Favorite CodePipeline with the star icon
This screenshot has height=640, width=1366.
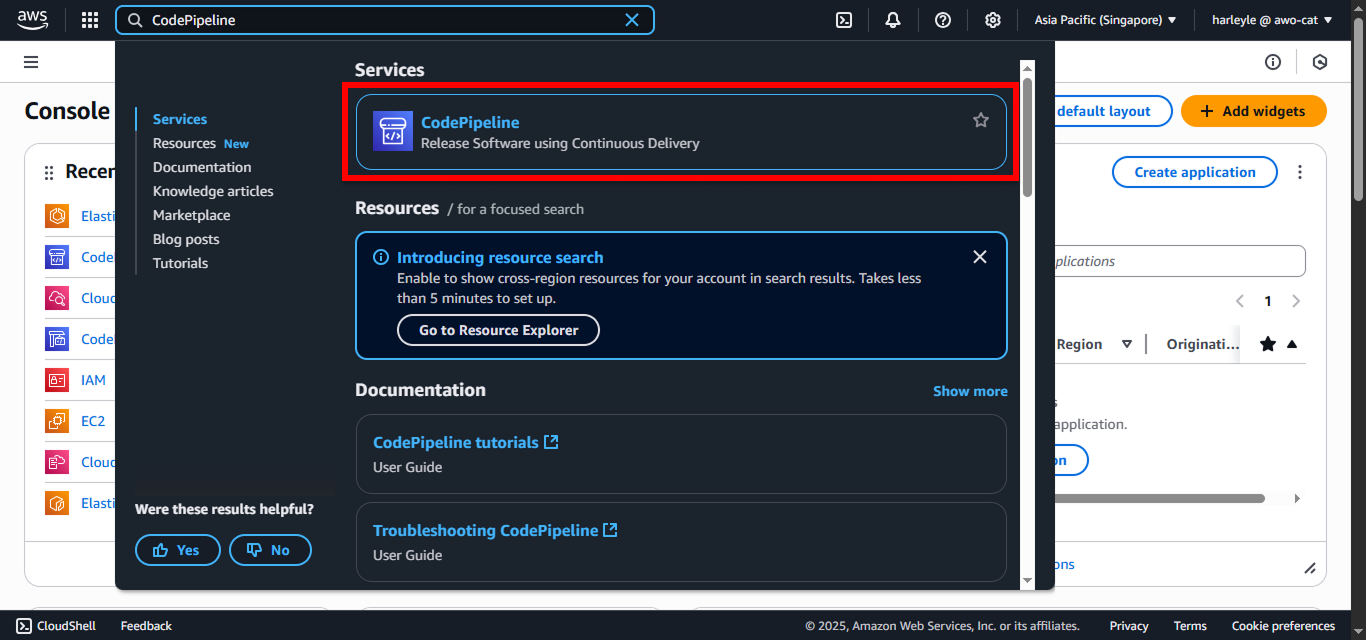coord(981,120)
